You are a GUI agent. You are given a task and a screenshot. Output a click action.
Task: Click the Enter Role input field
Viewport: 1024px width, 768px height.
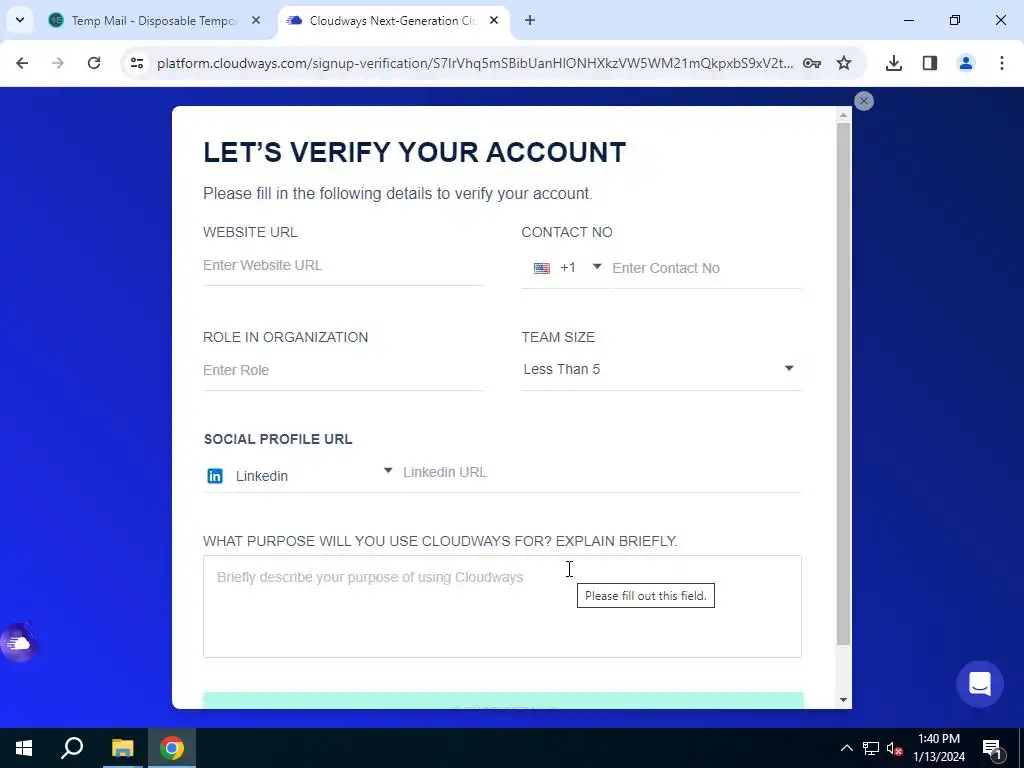pyautogui.click(x=343, y=370)
